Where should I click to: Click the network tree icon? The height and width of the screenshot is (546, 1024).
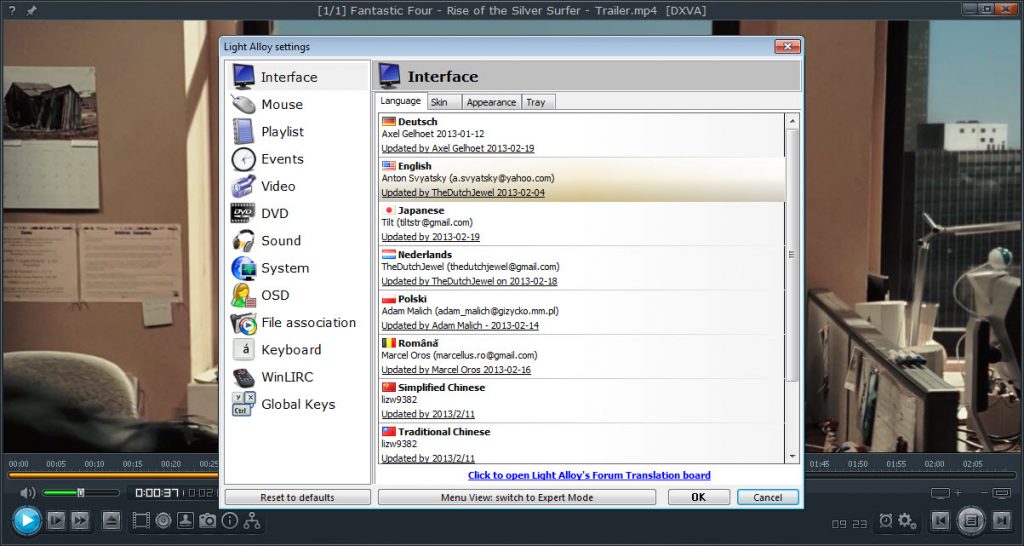coord(252,521)
